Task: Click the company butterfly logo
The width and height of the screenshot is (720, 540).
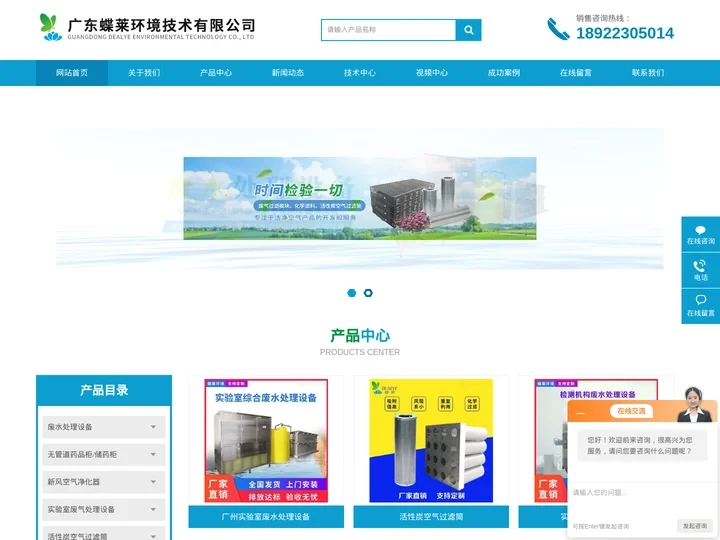Action: pyautogui.click(x=50, y=27)
